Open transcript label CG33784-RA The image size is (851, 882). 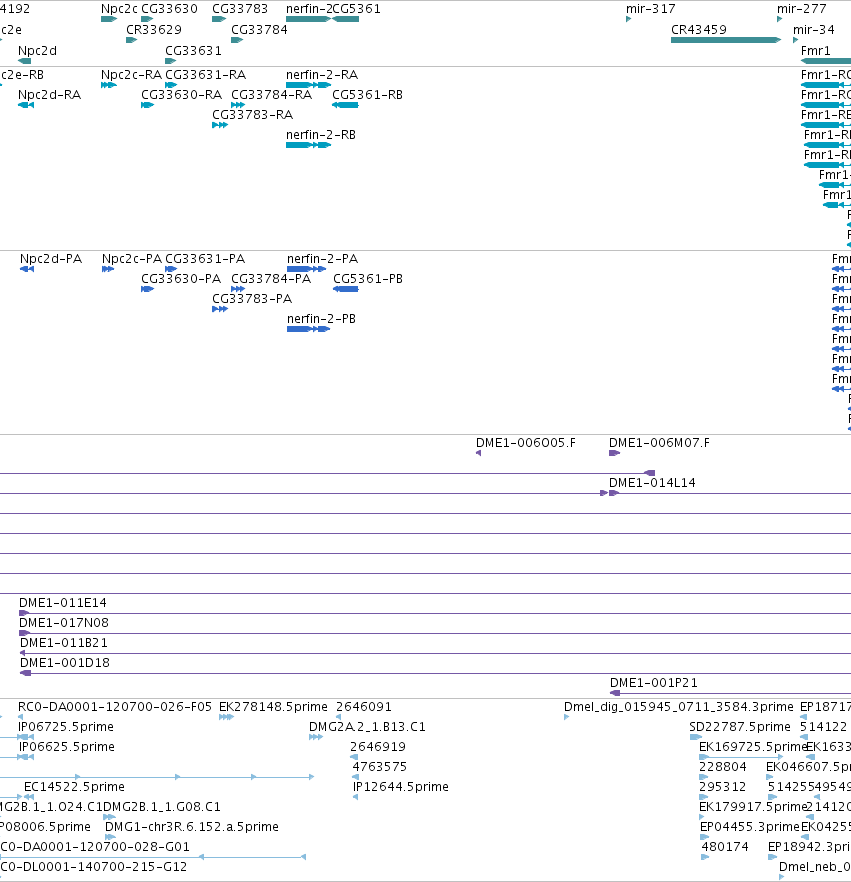pyautogui.click(x=272, y=95)
